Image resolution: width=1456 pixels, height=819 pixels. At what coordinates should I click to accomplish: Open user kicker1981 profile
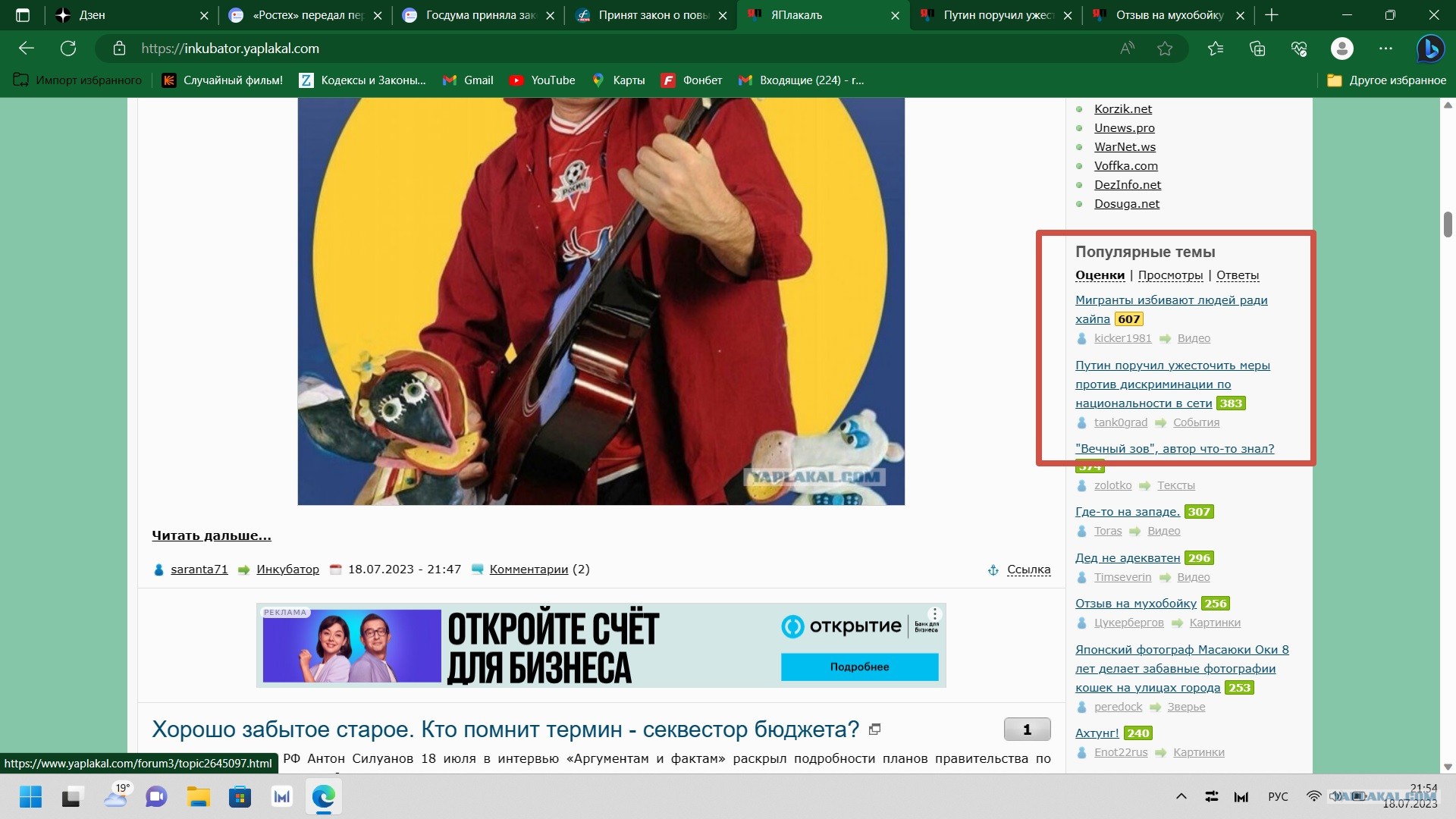(x=1123, y=338)
